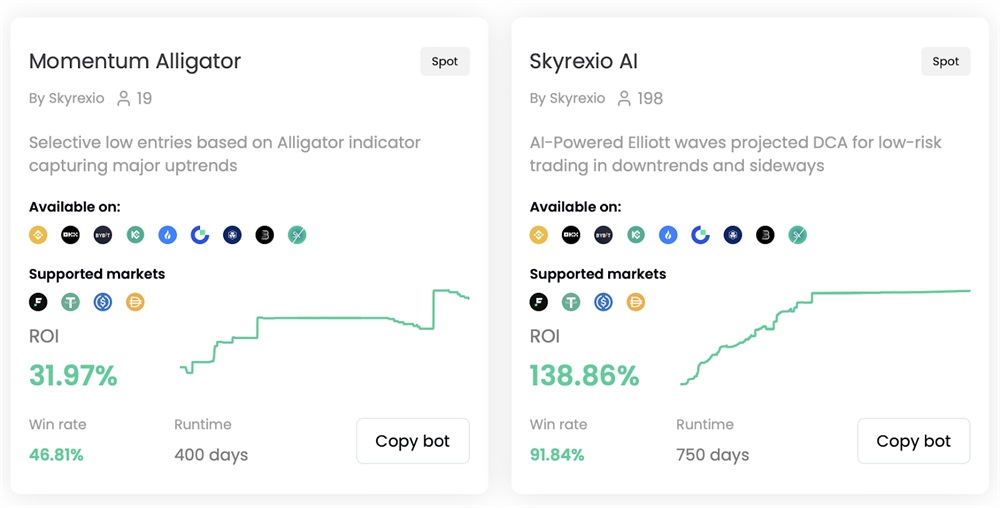Click 'Supported markets' label in Skyrexio AI card
Viewport: 1000px width, 508px height.
tap(598, 274)
